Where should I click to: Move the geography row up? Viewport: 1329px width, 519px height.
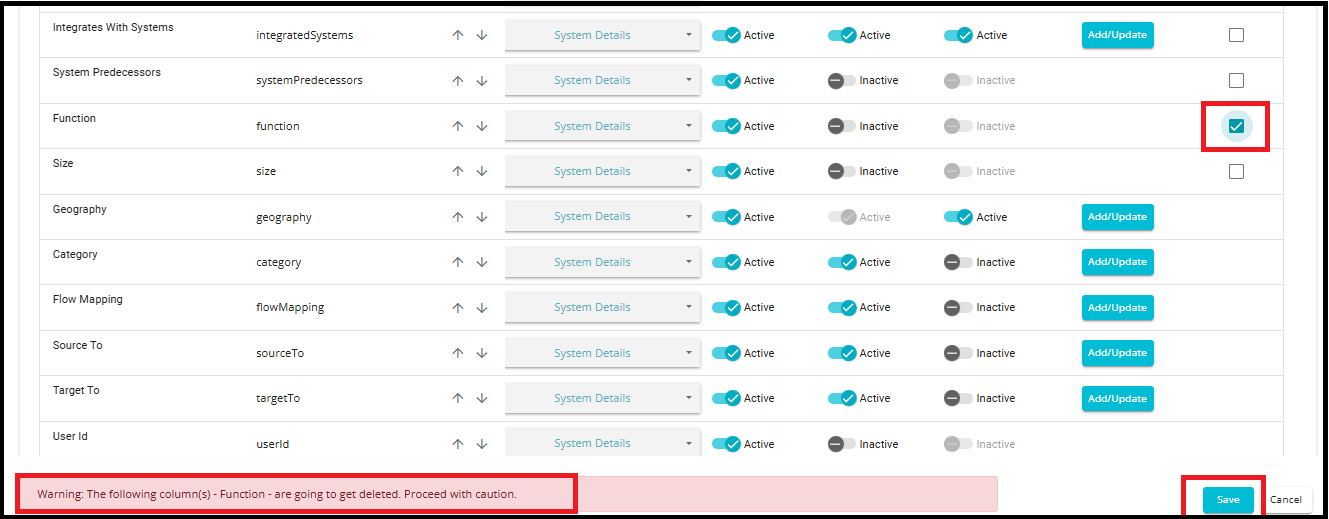[458, 217]
